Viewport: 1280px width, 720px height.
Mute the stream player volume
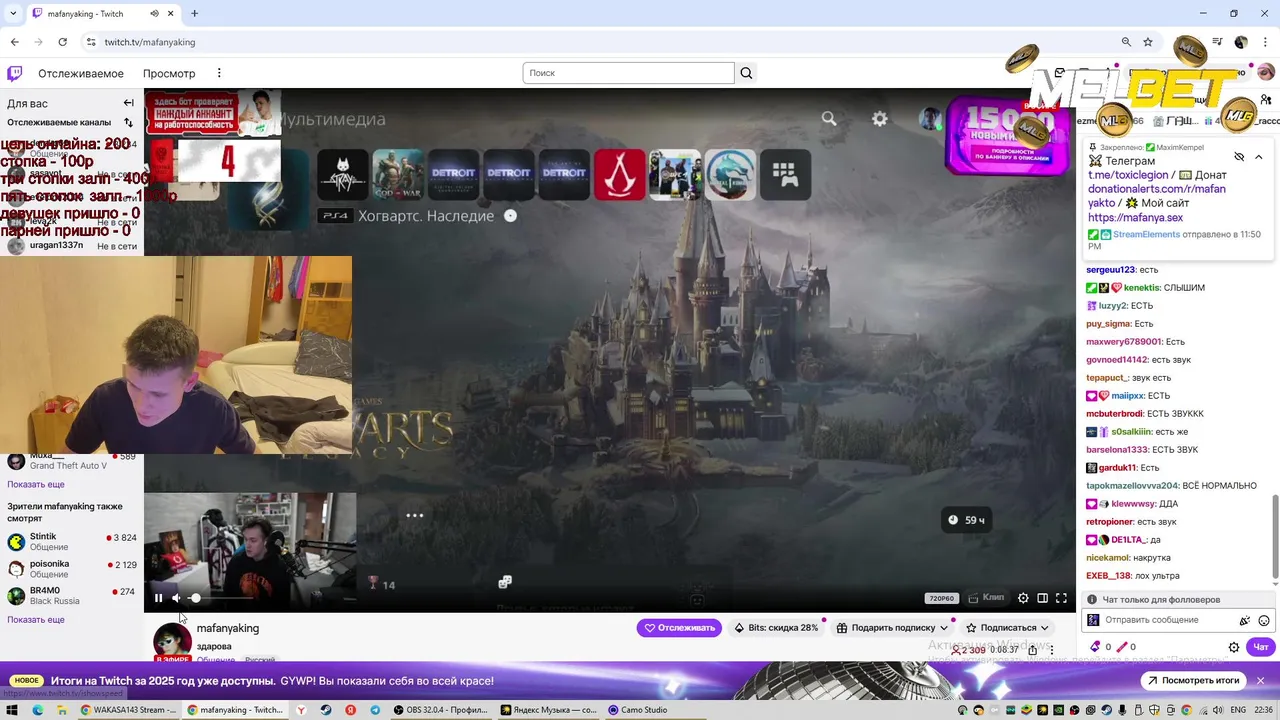pos(177,598)
